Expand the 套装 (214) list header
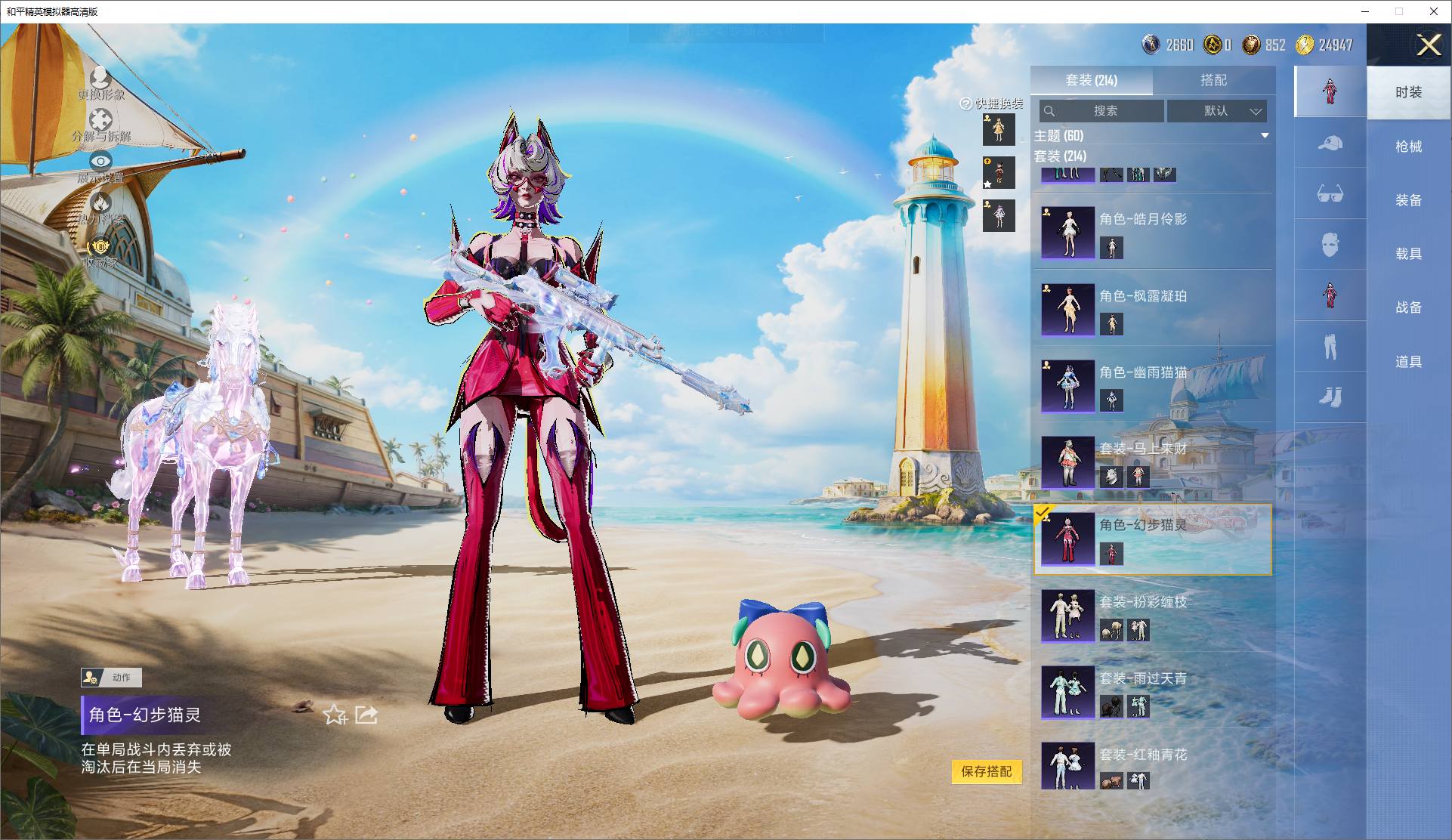This screenshot has width=1452, height=840. click(x=1060, y=156)
